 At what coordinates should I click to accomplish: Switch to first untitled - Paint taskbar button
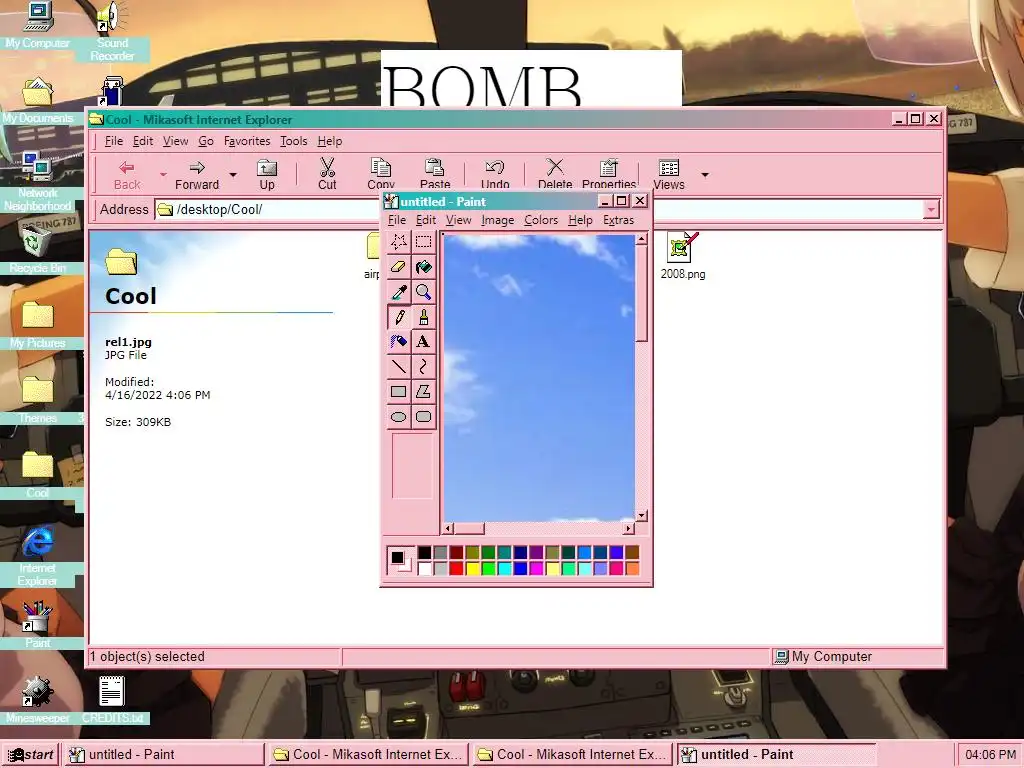tap(165, 754)
